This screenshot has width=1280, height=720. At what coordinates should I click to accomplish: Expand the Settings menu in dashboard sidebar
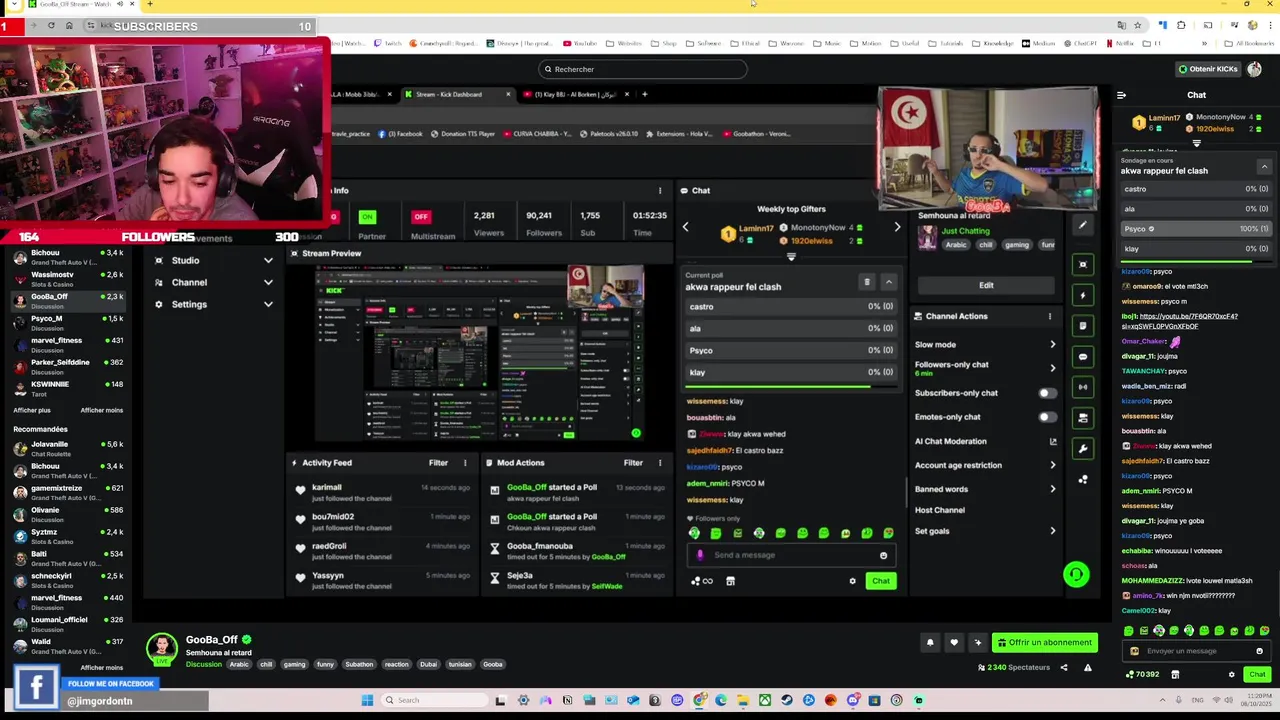click(212, 304)
